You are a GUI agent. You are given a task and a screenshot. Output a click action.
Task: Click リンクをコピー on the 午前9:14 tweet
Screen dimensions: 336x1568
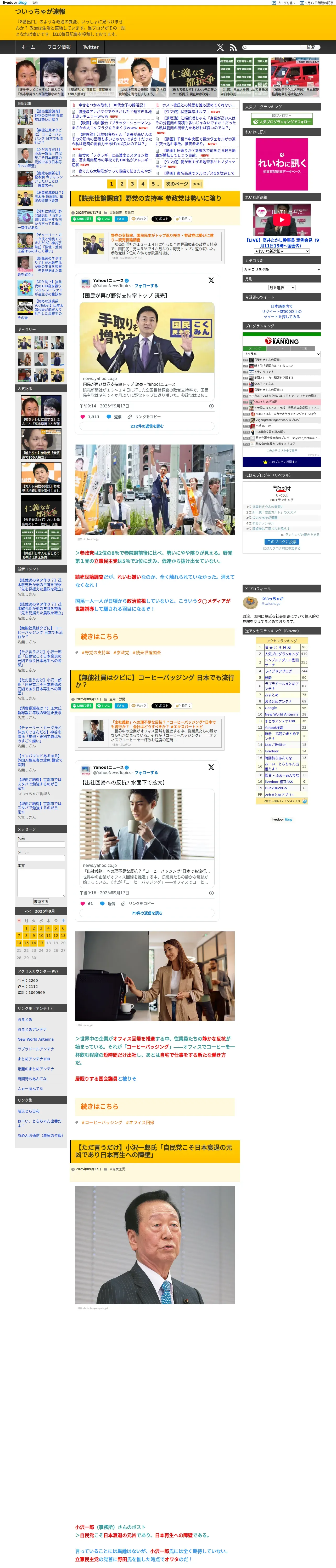point(144,417)
